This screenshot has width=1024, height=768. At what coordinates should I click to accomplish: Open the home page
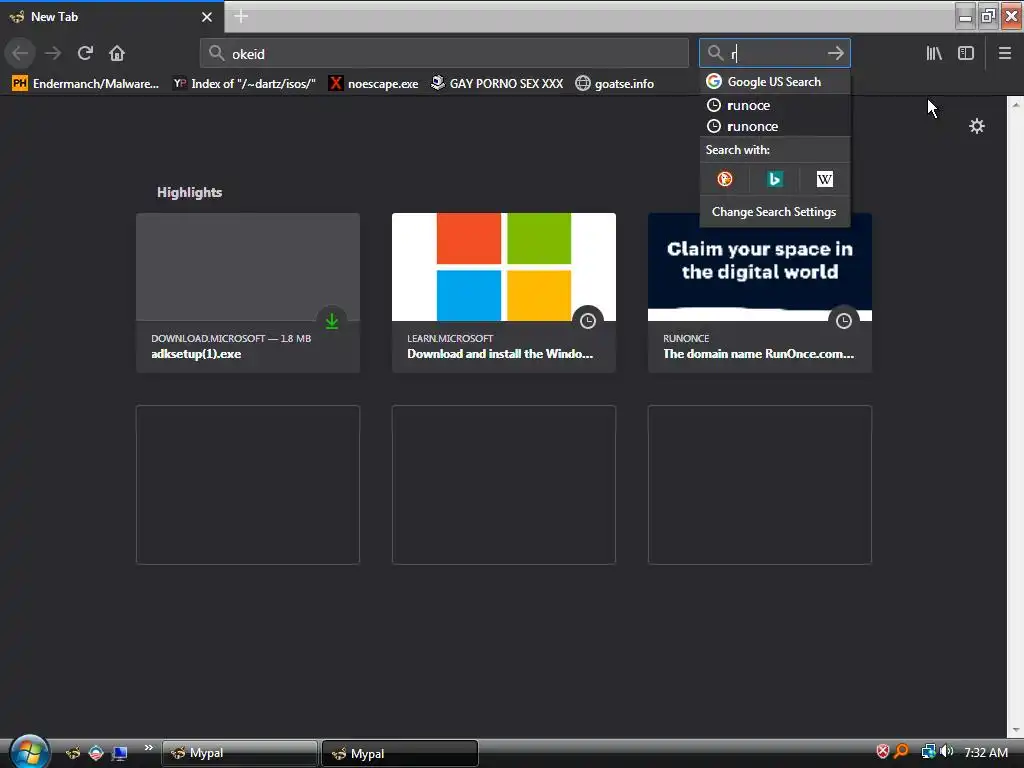tap(117, 53)
